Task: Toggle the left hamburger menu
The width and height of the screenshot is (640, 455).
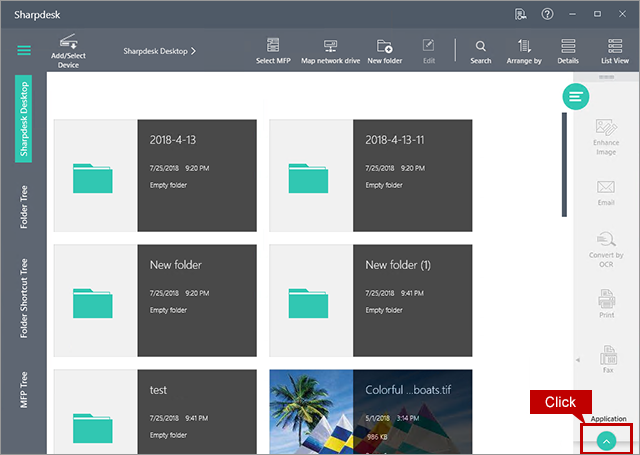Action: pyautogui.click(x=24, y=50)
